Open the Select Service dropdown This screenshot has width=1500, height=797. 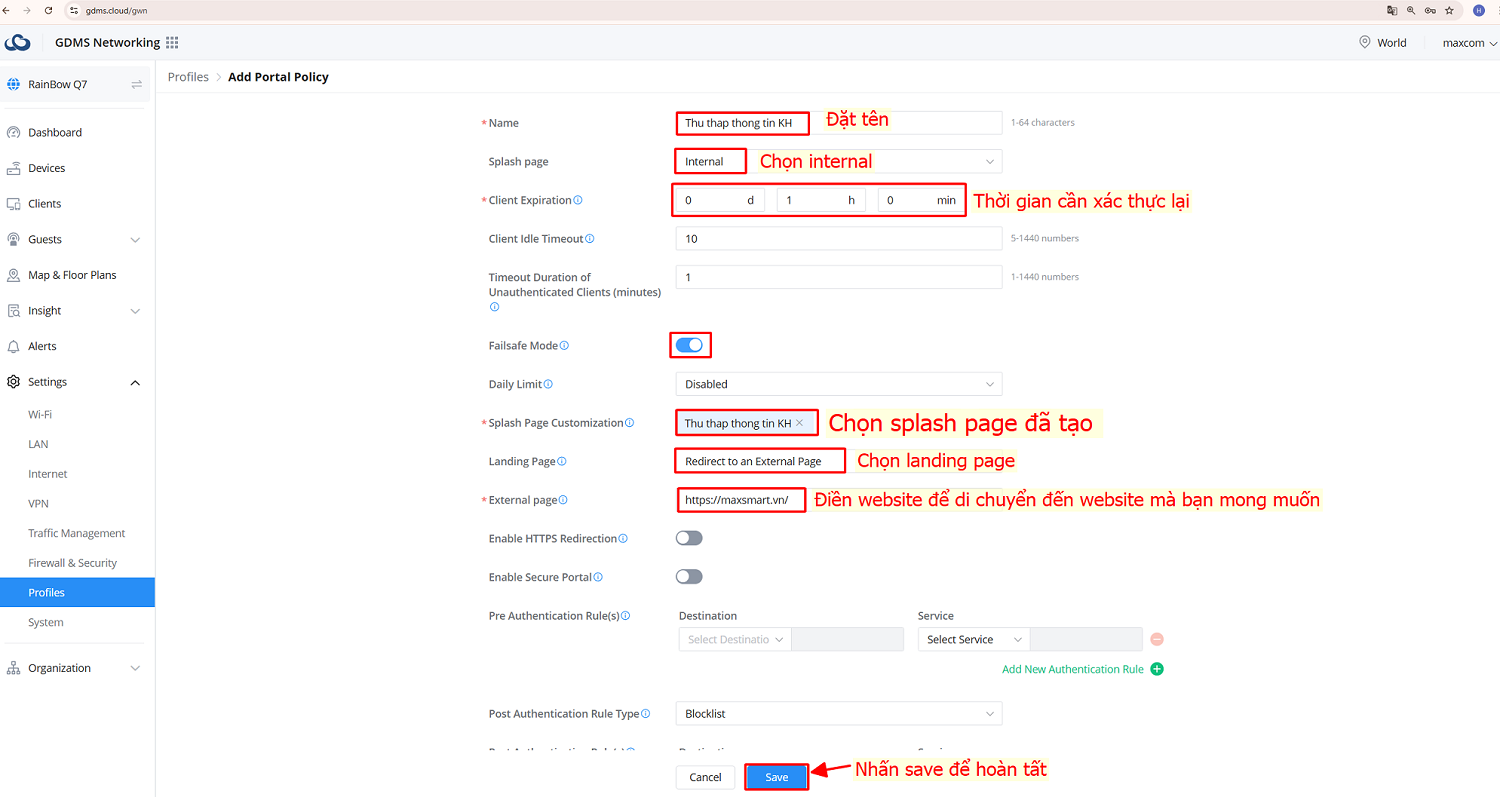[x=971, y=638]
